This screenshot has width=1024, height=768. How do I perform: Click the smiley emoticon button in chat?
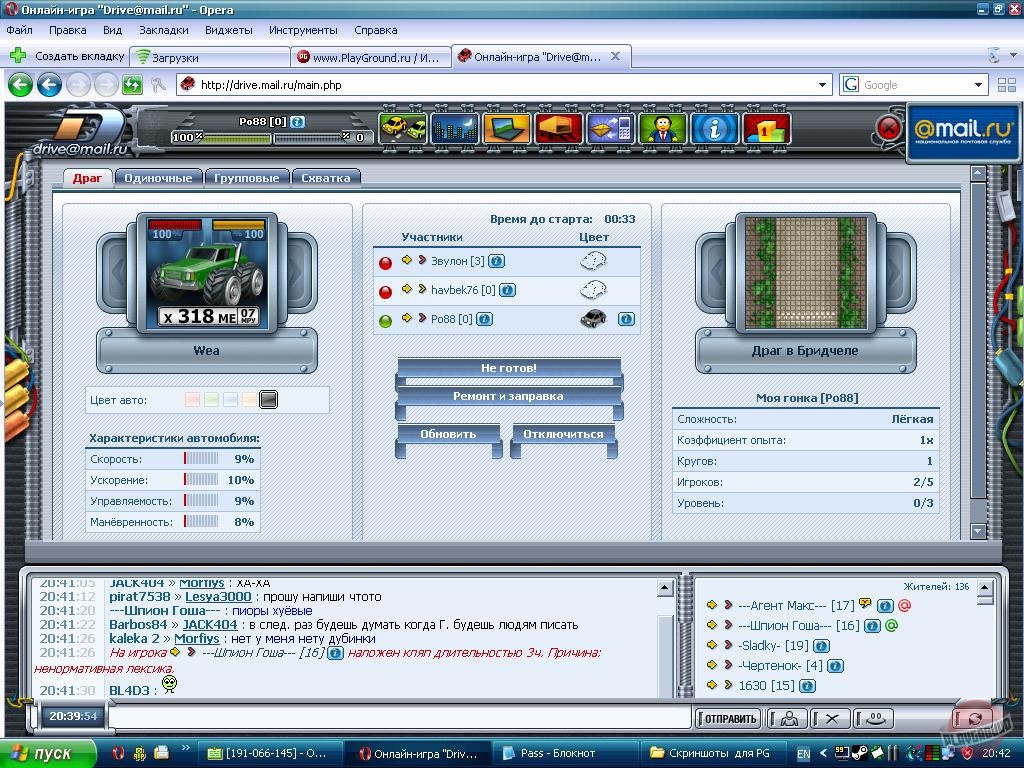coord(873,718)
